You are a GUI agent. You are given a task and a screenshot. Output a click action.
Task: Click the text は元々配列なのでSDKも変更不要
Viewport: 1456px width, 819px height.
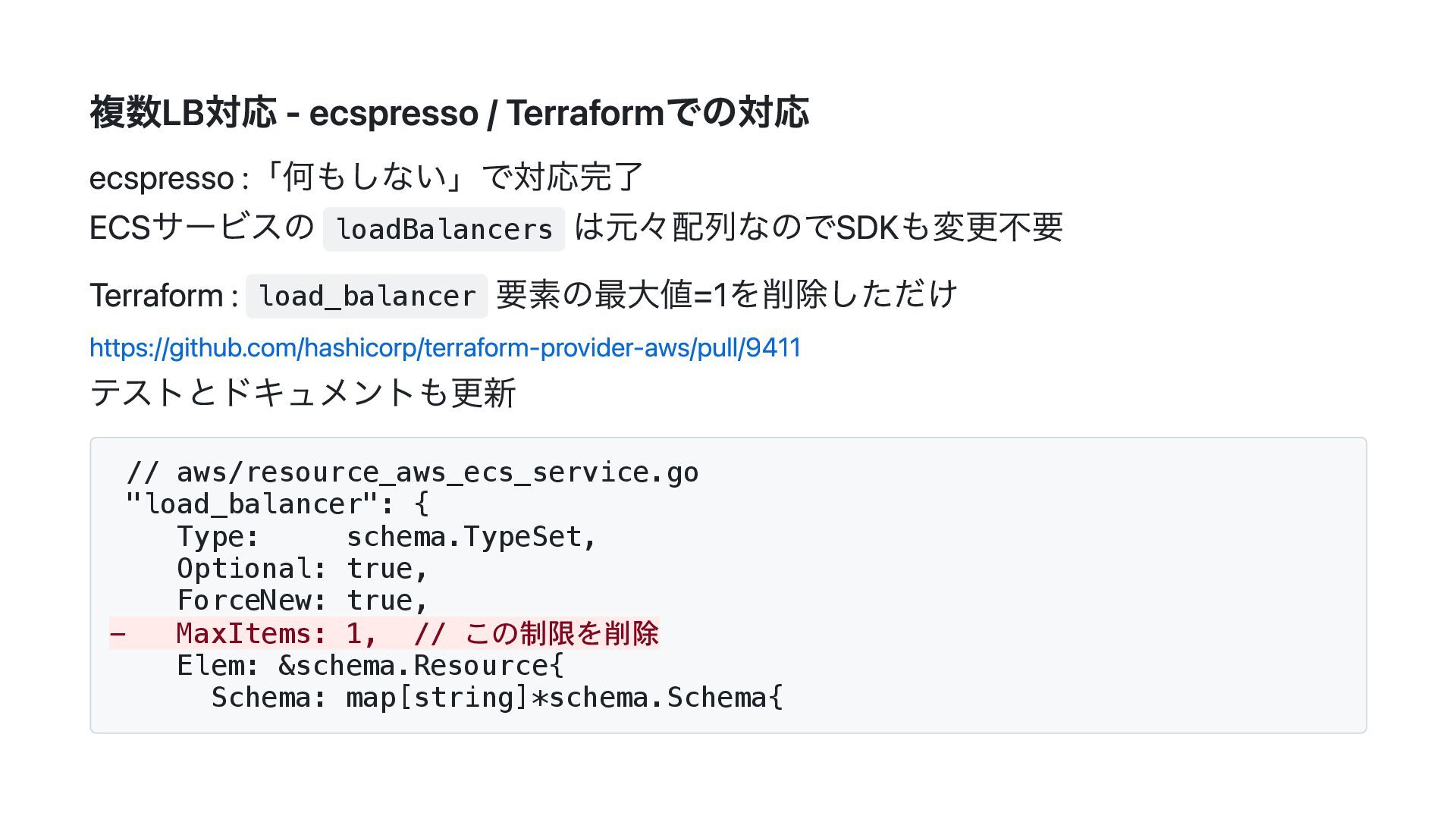coord(819,227)
